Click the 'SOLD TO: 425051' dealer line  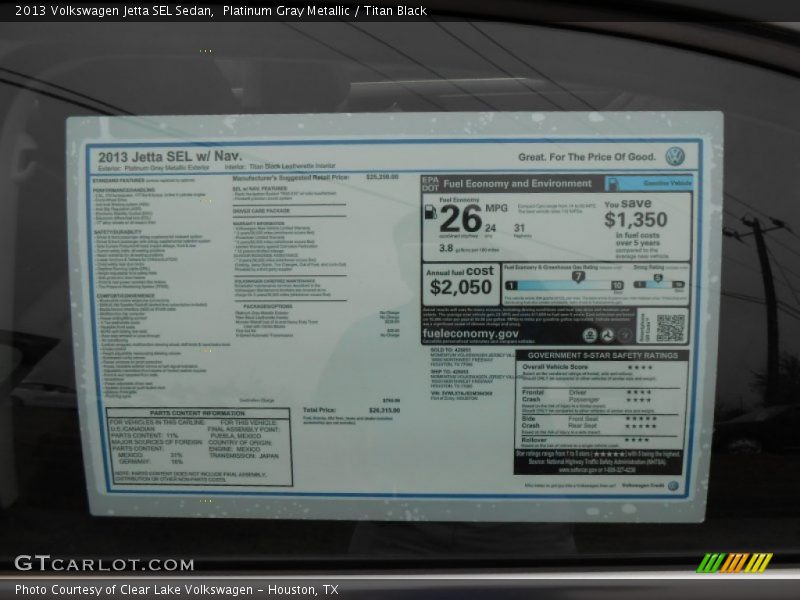[x=451, y=350]
